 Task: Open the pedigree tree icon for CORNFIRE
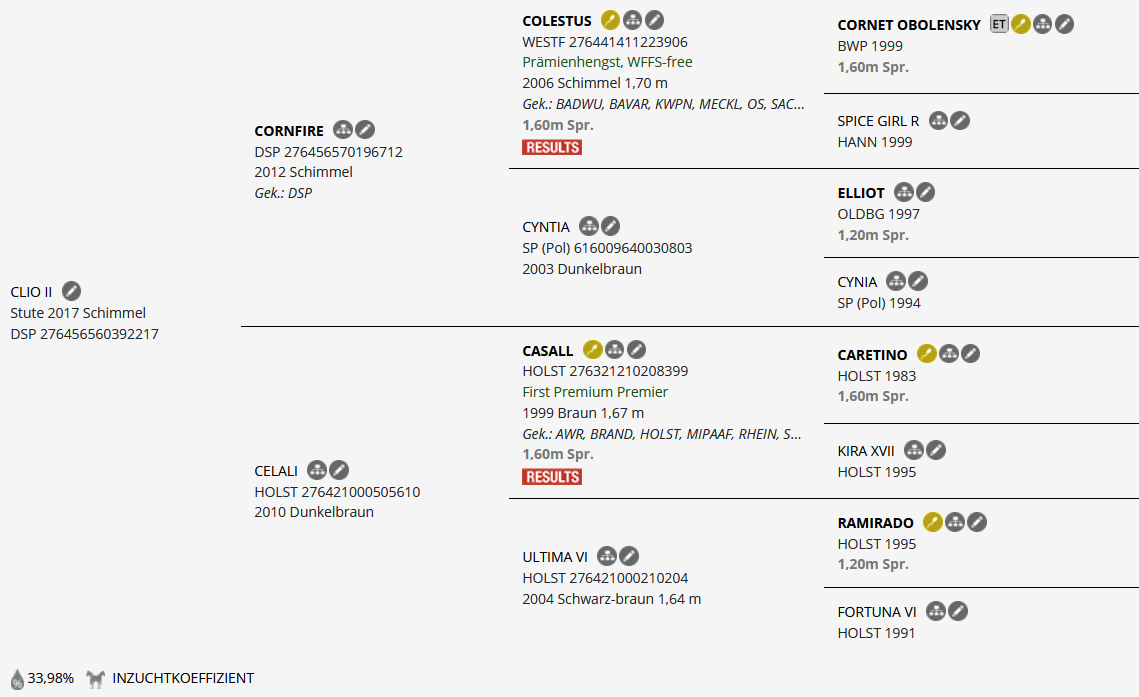(343, 129)
